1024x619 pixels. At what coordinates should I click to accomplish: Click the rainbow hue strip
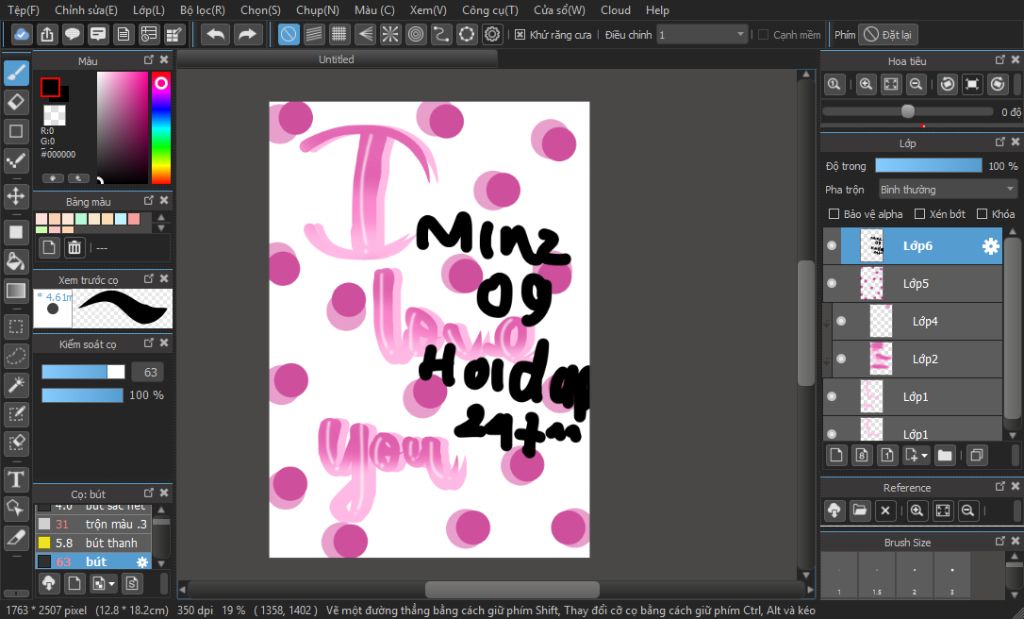tap(161, 127)
